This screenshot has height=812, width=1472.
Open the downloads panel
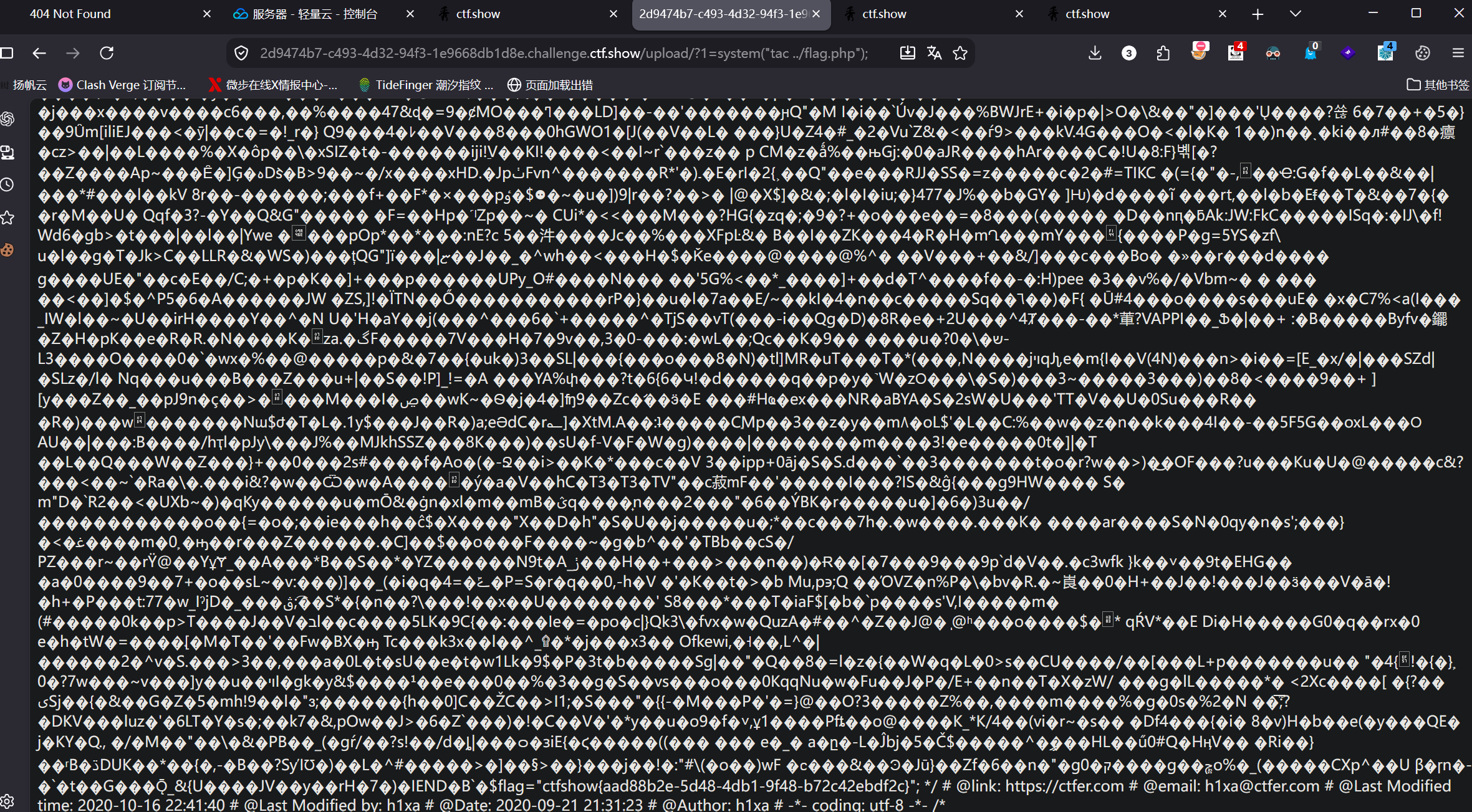click(1095, 53)
